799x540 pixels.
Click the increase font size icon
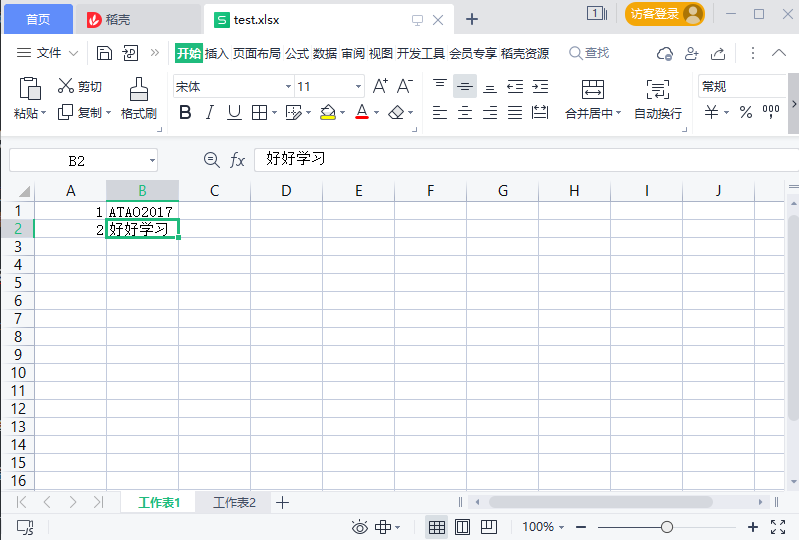[380, 87]
